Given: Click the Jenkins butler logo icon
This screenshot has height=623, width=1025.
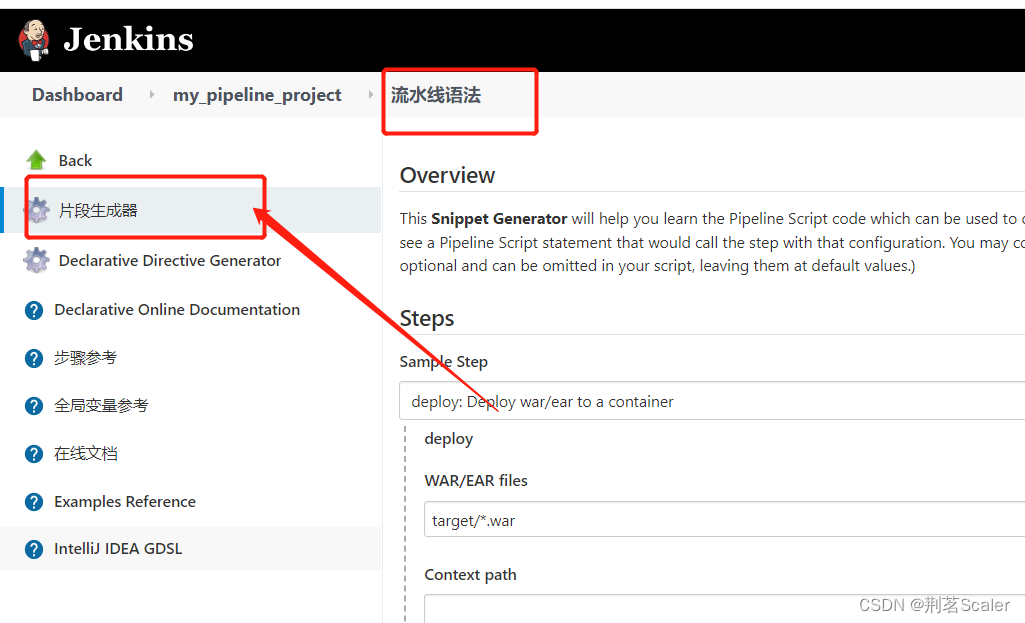Looking at the screenshot, I should pyautogui.click(x=34, y=40).
